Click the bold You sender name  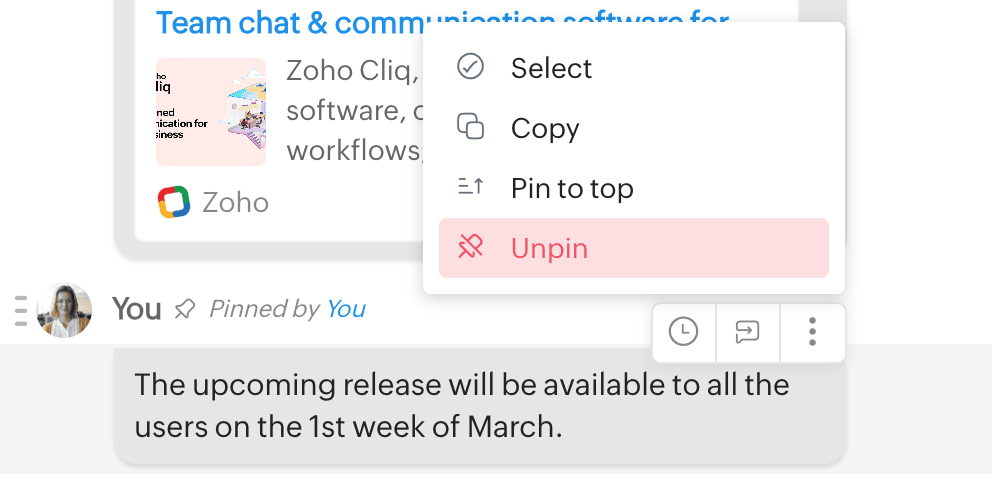pyautogui.click(x=137, y=310)
